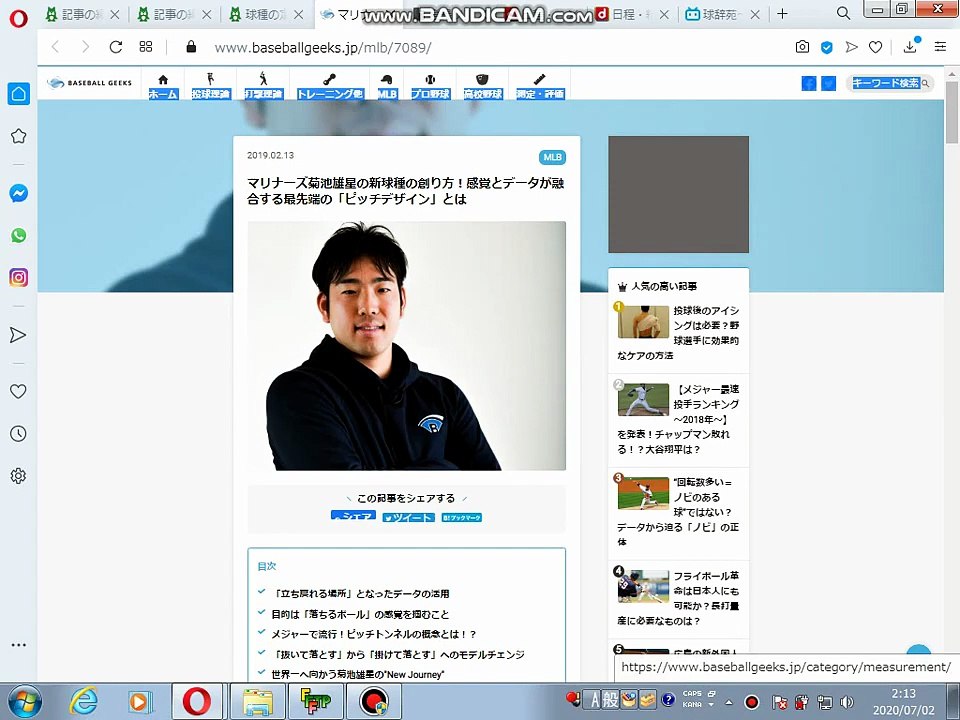
Task: Take a snapshot with camera icon
Action: pos(802,47)
